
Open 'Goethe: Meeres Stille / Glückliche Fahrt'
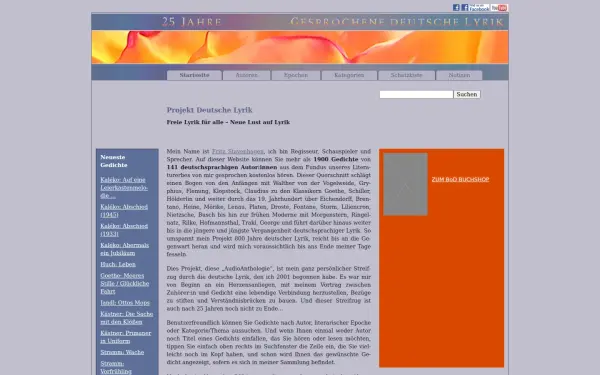pos(124,284)
